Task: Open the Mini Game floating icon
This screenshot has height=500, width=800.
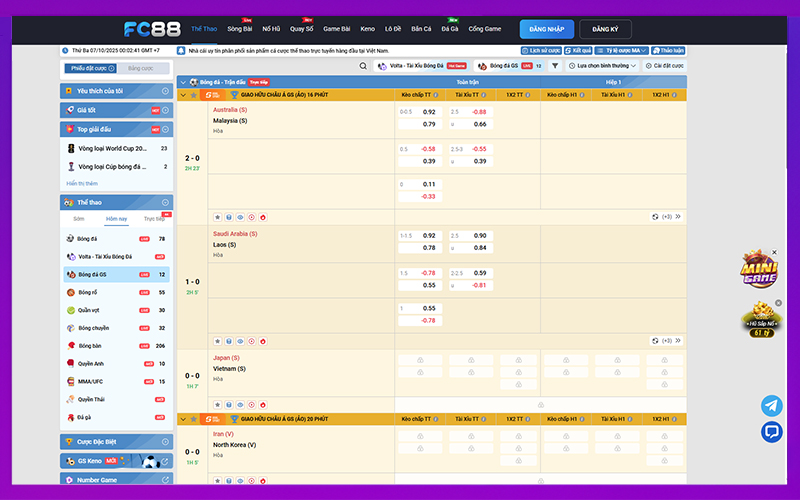Action: pos(759,268)
